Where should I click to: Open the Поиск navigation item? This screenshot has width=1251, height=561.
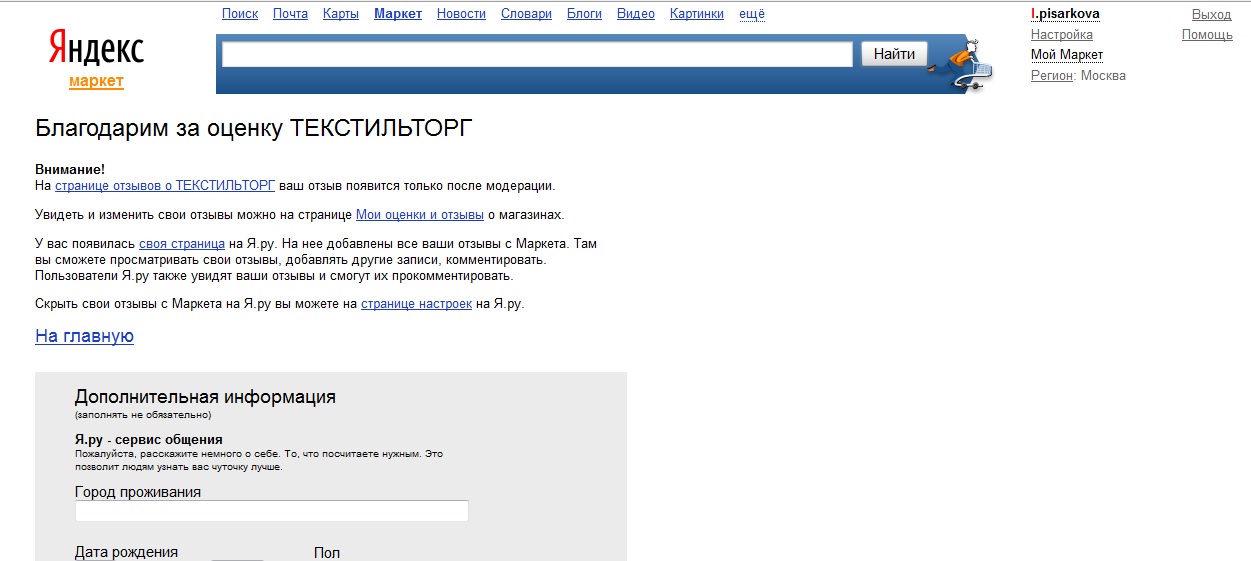[x=240, y=14]
